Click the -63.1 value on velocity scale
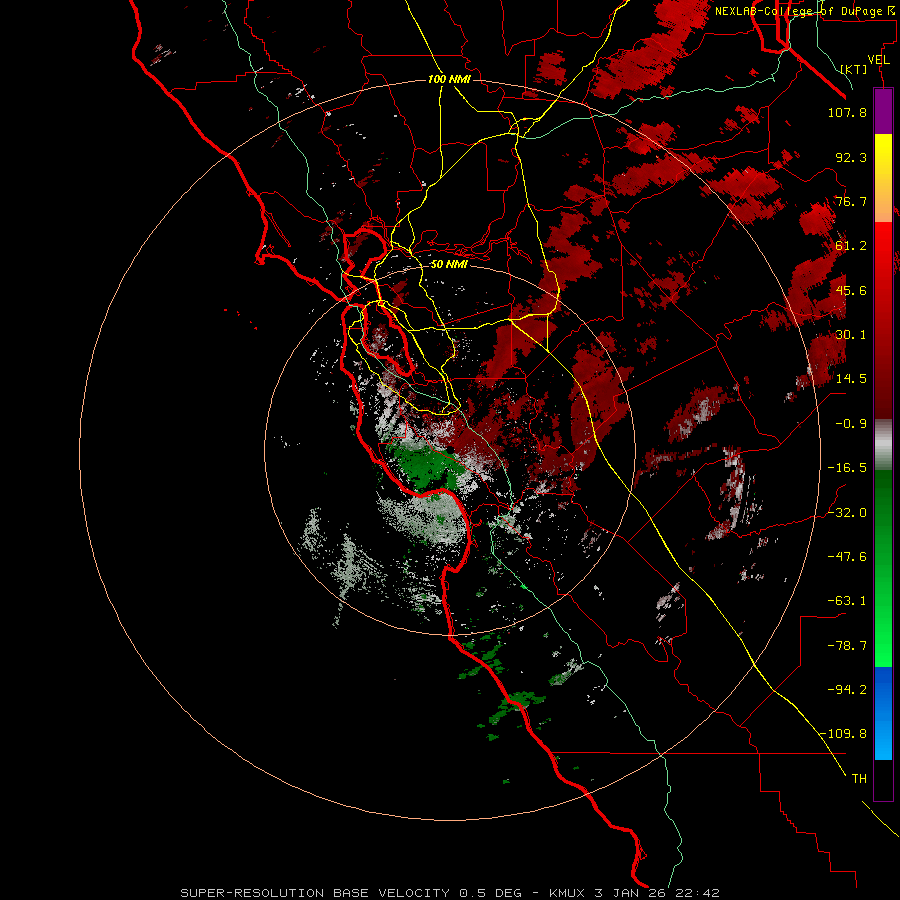The height and width of the screenshot is (900, 900). (847, 601)
